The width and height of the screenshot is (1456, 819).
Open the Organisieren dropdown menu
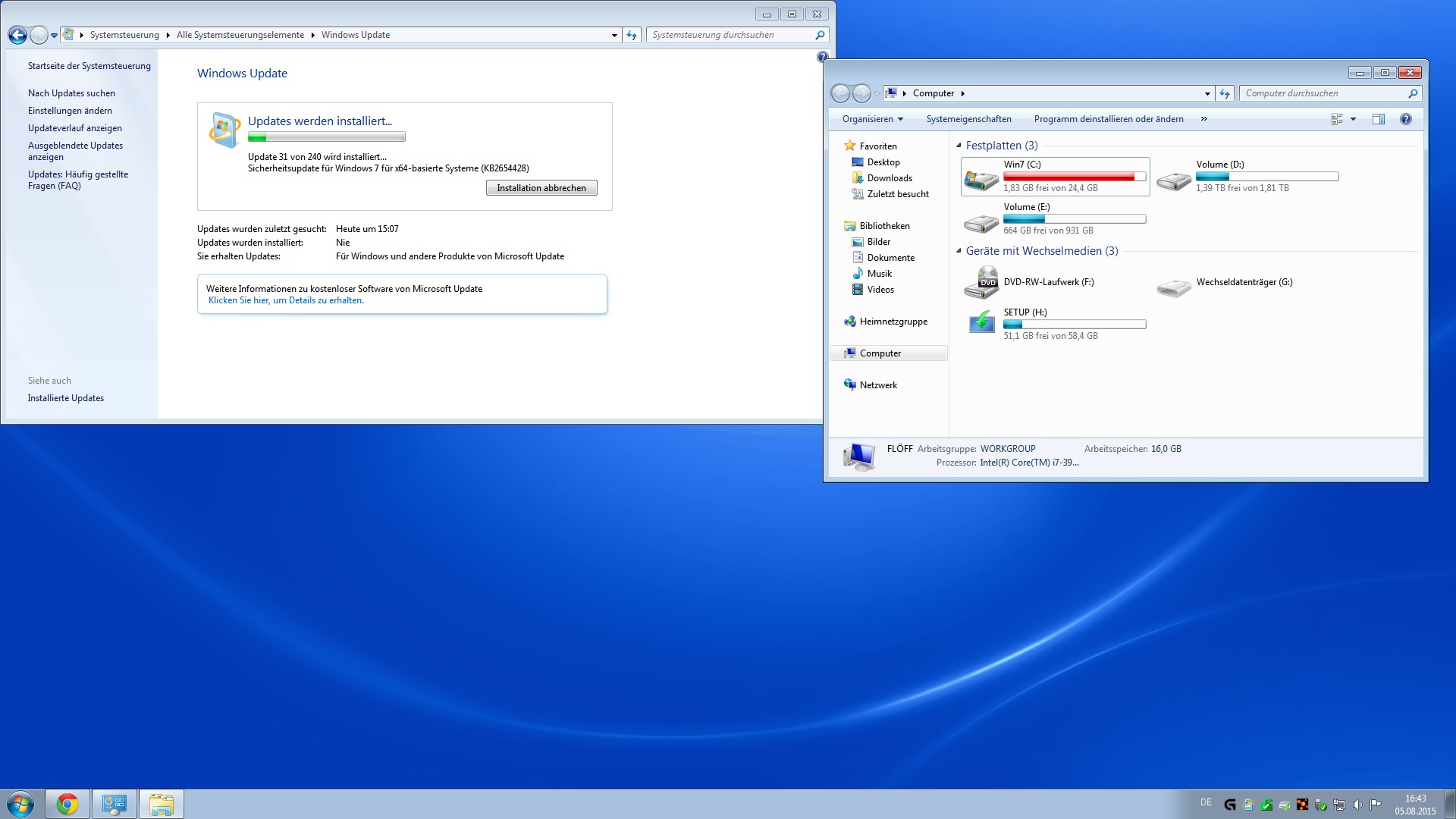[872, 119]
